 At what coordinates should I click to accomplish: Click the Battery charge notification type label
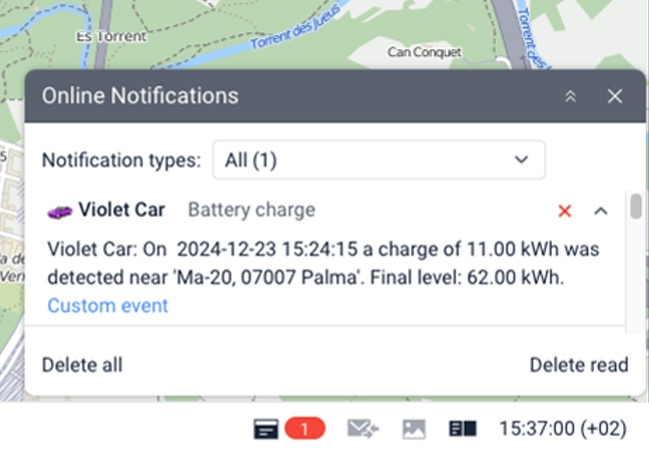tap(251, 210)
